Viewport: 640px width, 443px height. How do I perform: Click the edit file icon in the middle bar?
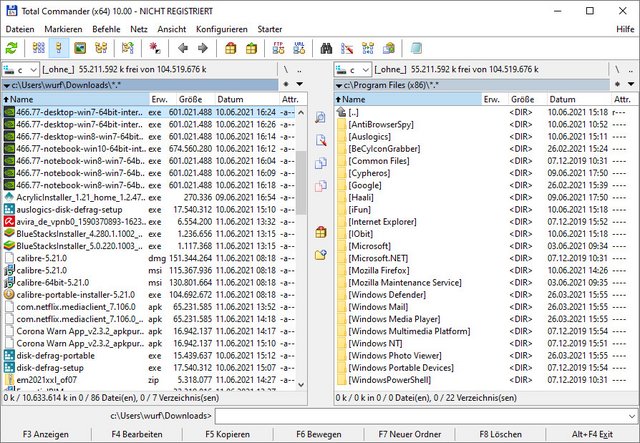coord(321,140)
